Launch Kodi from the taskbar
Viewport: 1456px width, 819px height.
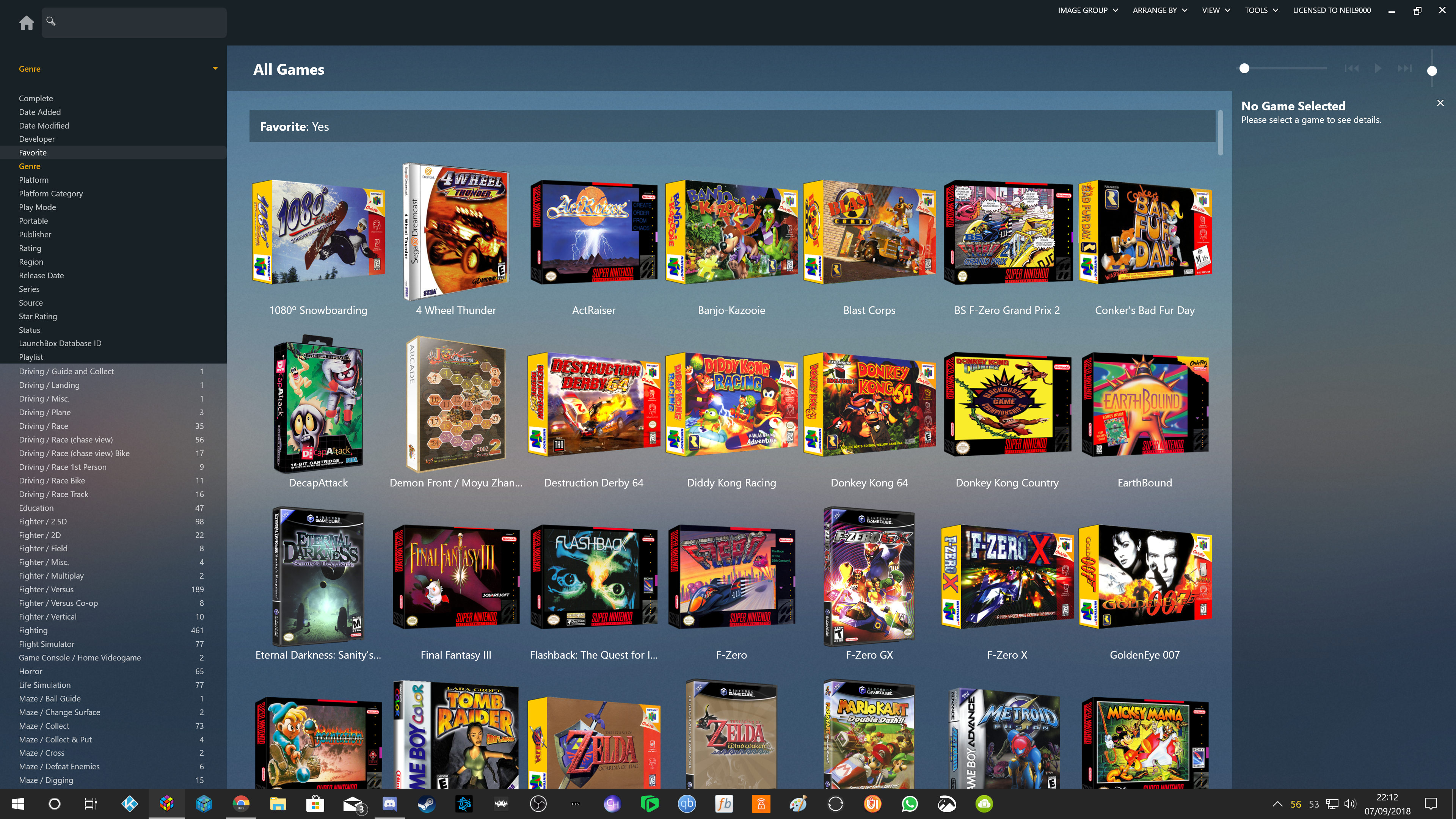129,804
